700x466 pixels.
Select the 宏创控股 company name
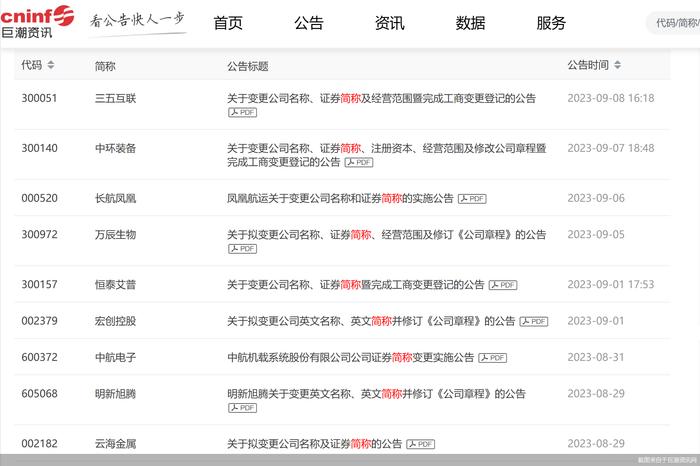[115, 321]
